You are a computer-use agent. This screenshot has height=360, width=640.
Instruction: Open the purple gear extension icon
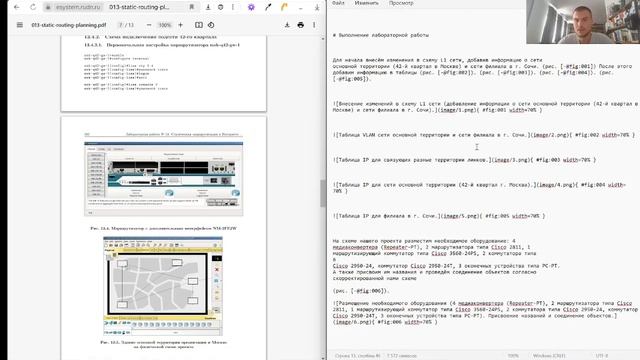point(251,7)
